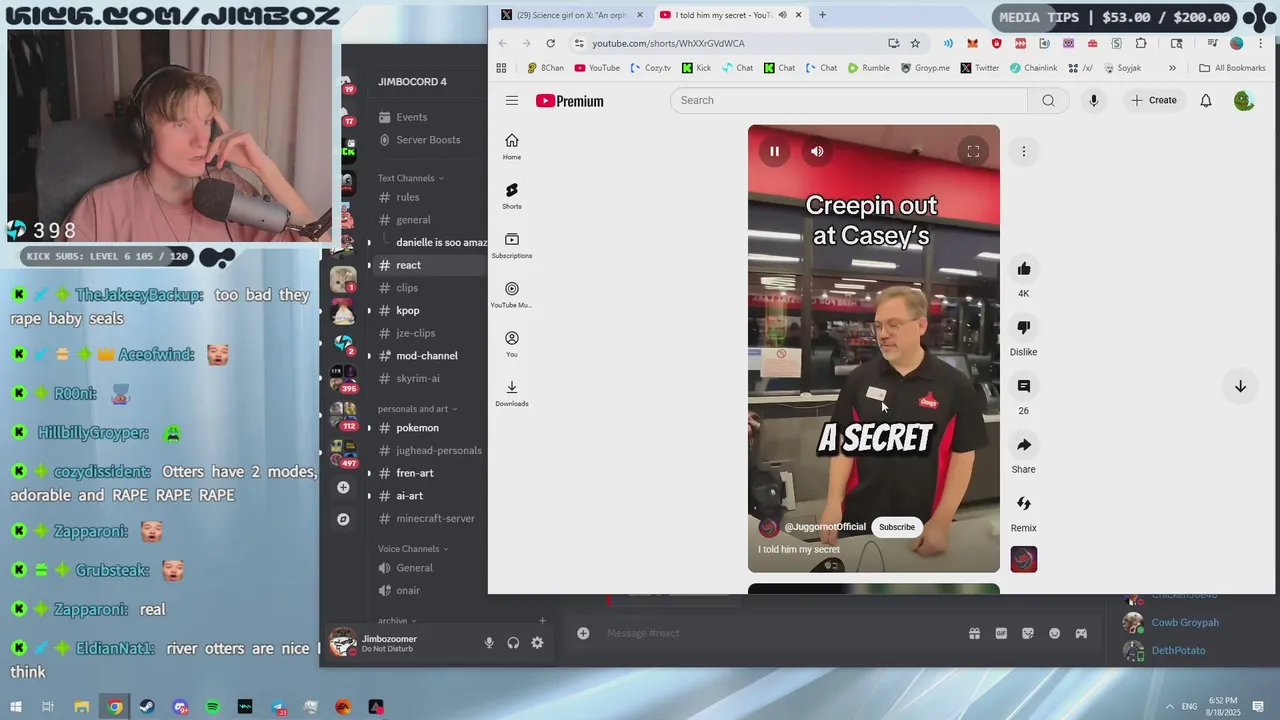Go to YouTube Home in sidebar
Image resolution: width=1280 pixels, height=720 pixels.
coord(512,146)
